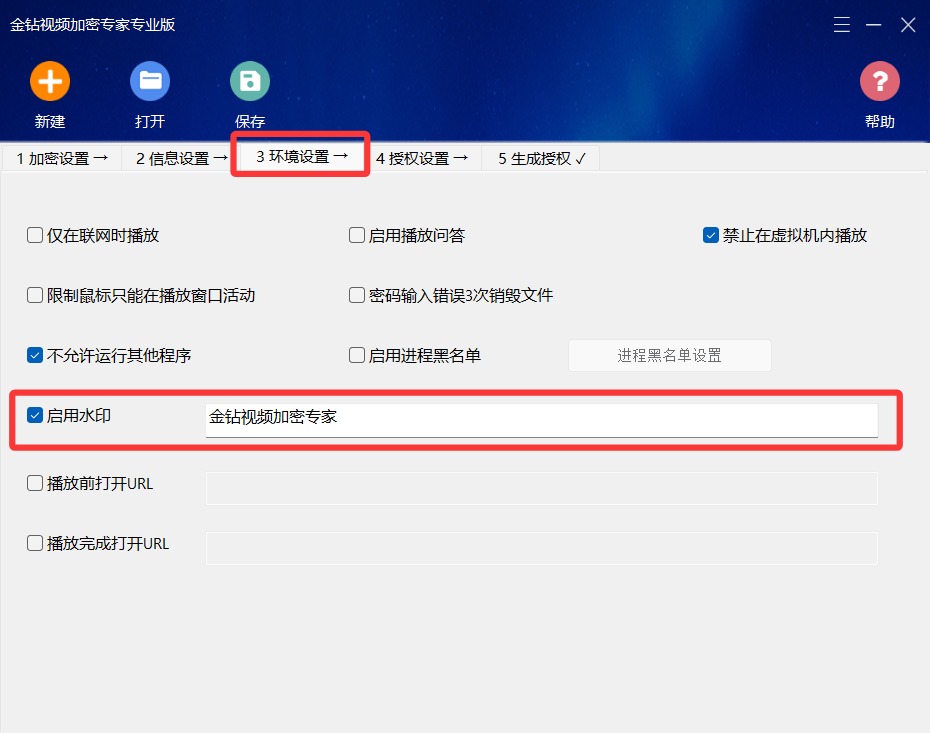The height and width of the screenshot is (733, 930).
Task: Switch to 1 加密设置 tab
Action: point(62,158)
